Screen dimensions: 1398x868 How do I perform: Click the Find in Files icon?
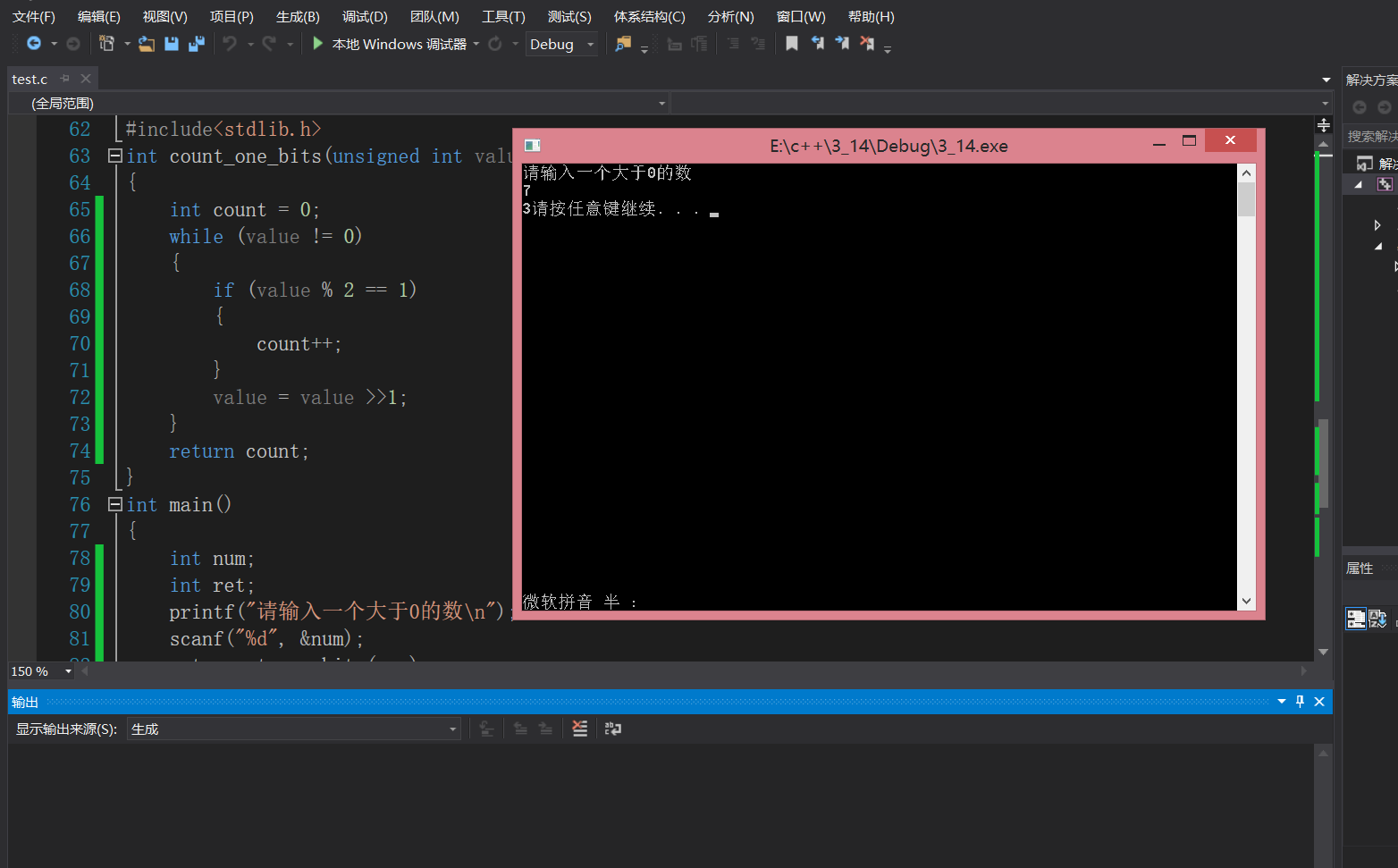tap(623, 43)
